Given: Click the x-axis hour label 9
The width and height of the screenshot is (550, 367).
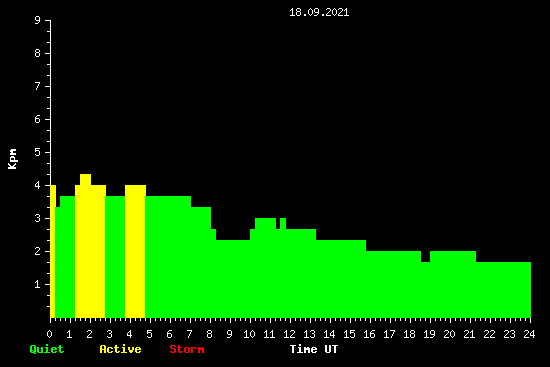Looking at the screenshot, I should [x=229, y=334].
